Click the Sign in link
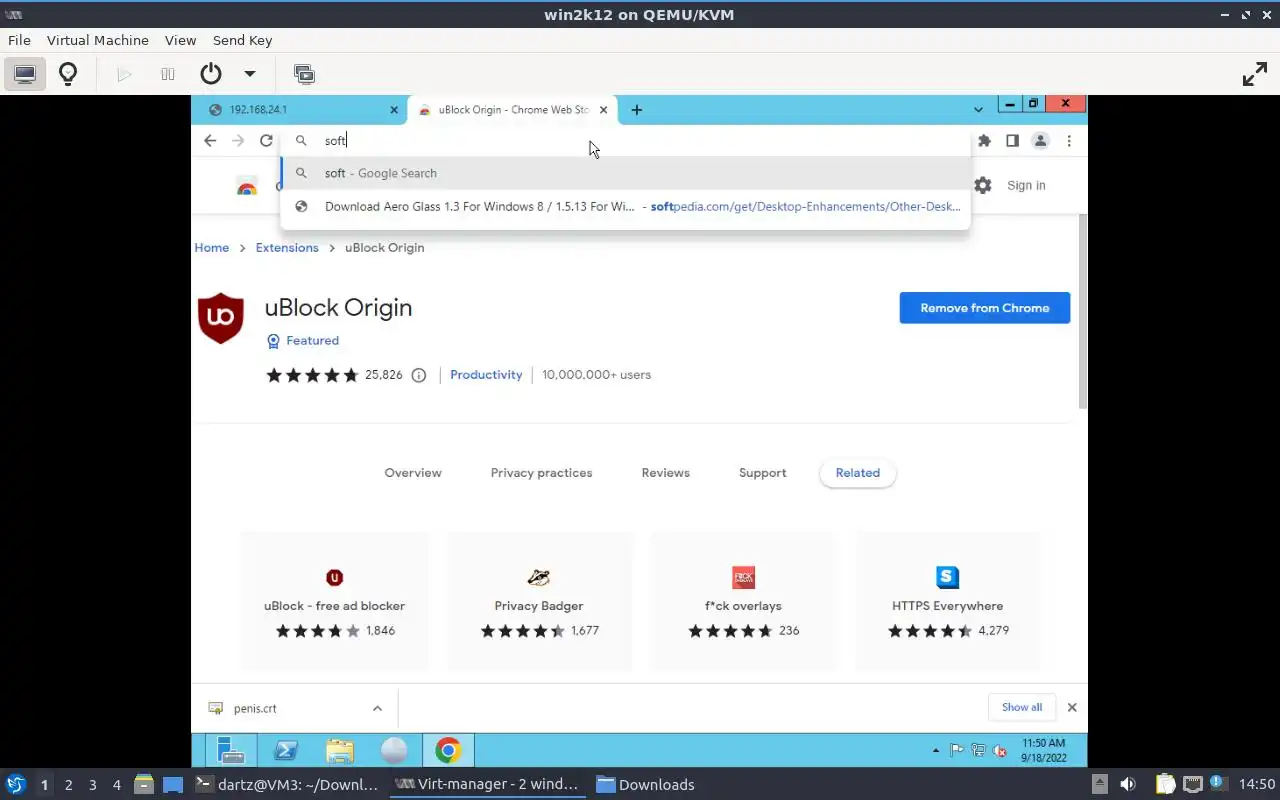 click(x=1026, y=185)
